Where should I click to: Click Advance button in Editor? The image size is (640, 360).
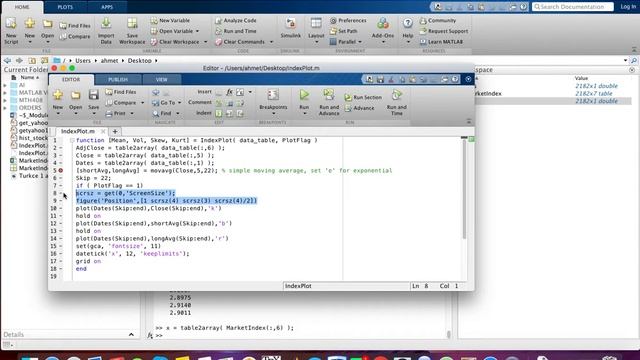point(360,108)
